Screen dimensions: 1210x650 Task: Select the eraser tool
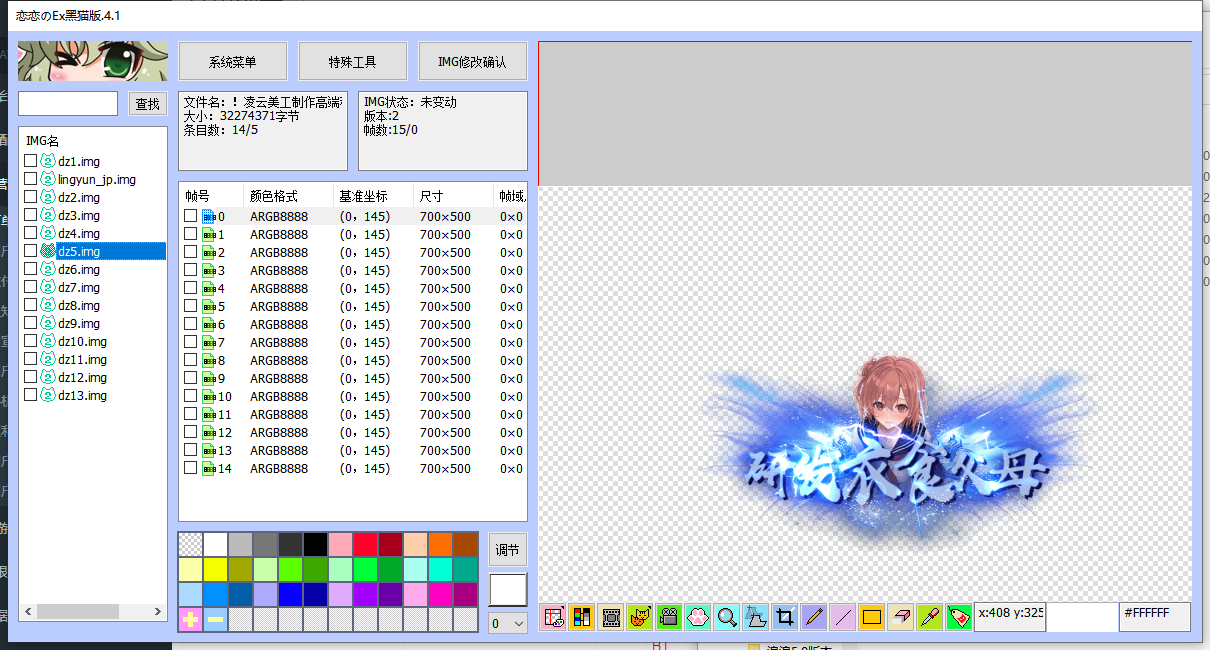click(x=901, y=617)
